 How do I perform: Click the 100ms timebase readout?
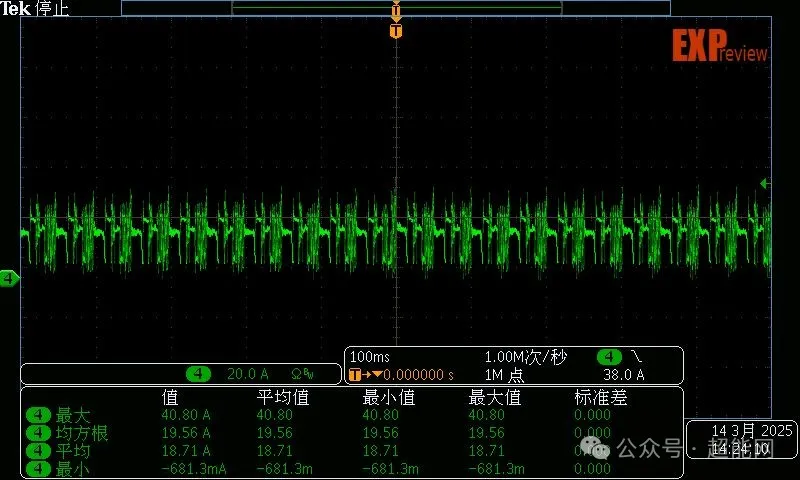(370, 357)
